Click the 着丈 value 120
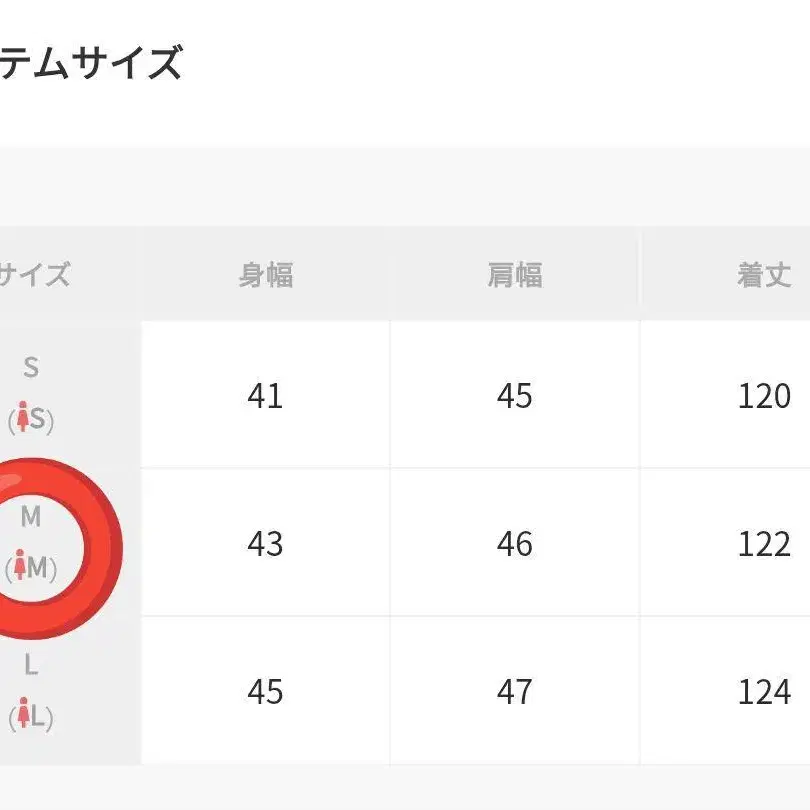This screenshot has height=810, width=810. [764, 396]
